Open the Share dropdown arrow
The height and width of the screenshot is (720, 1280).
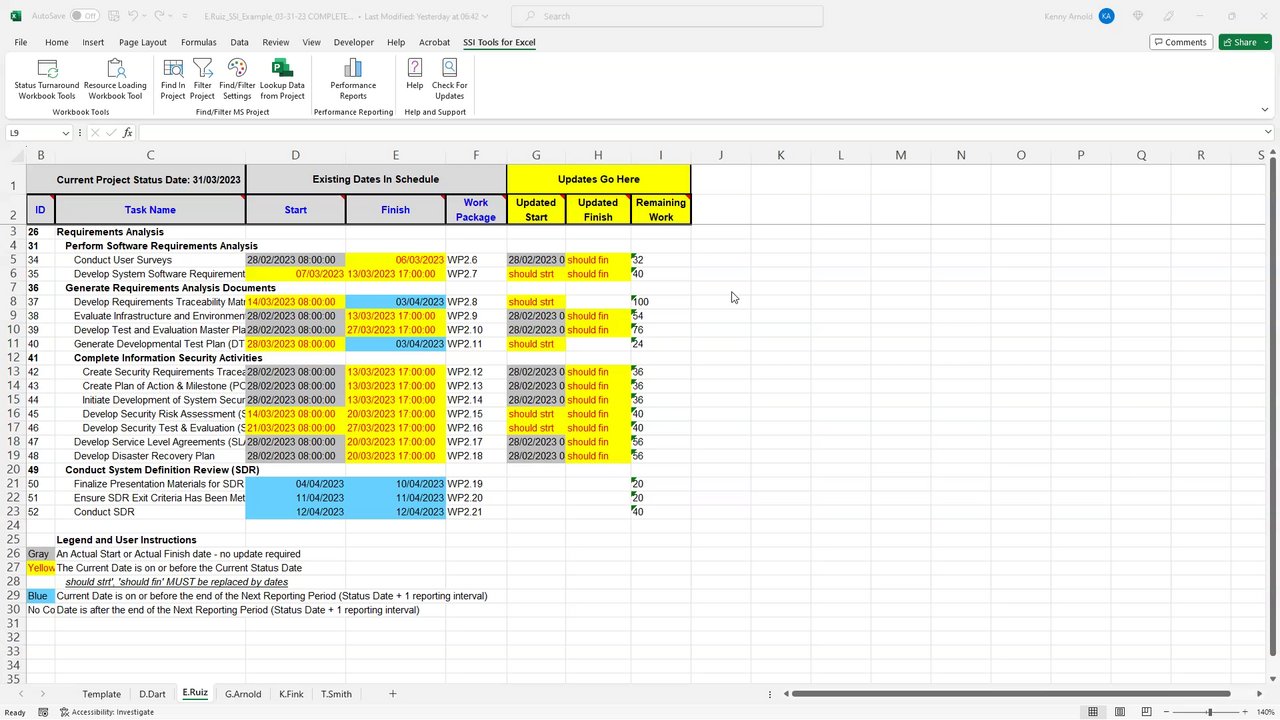pos(1265,42)
